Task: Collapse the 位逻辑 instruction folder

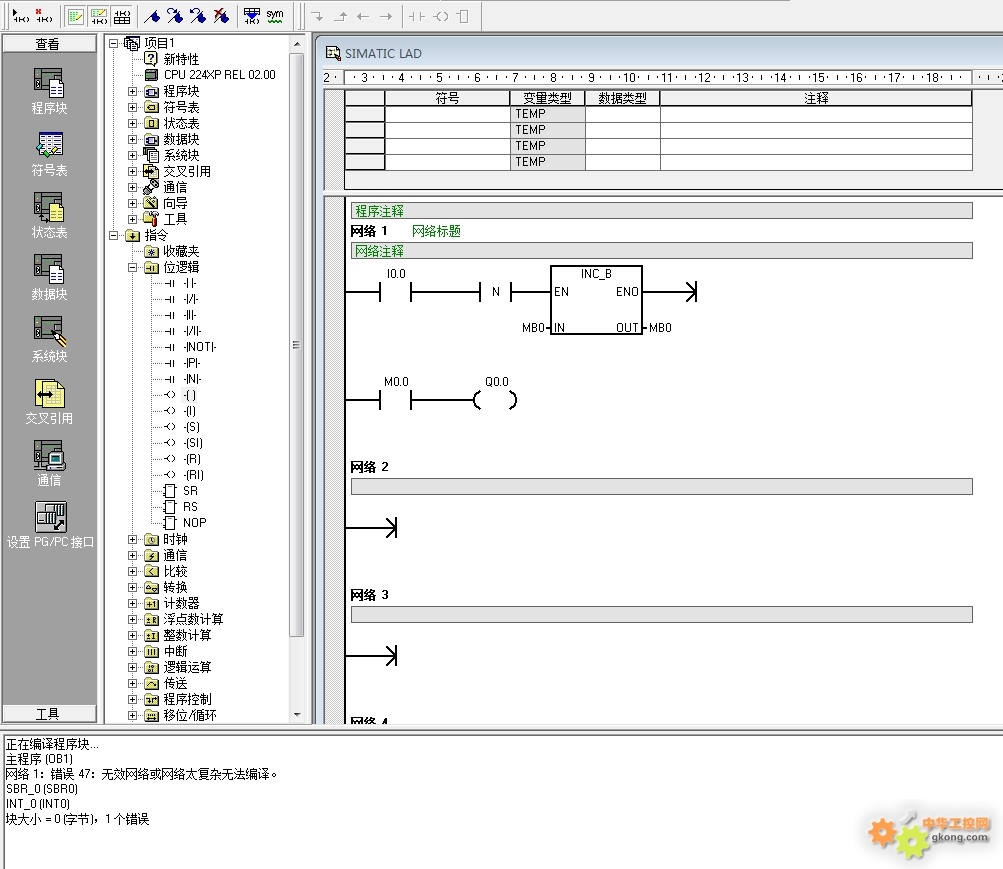Action: [x=132, y=267]
